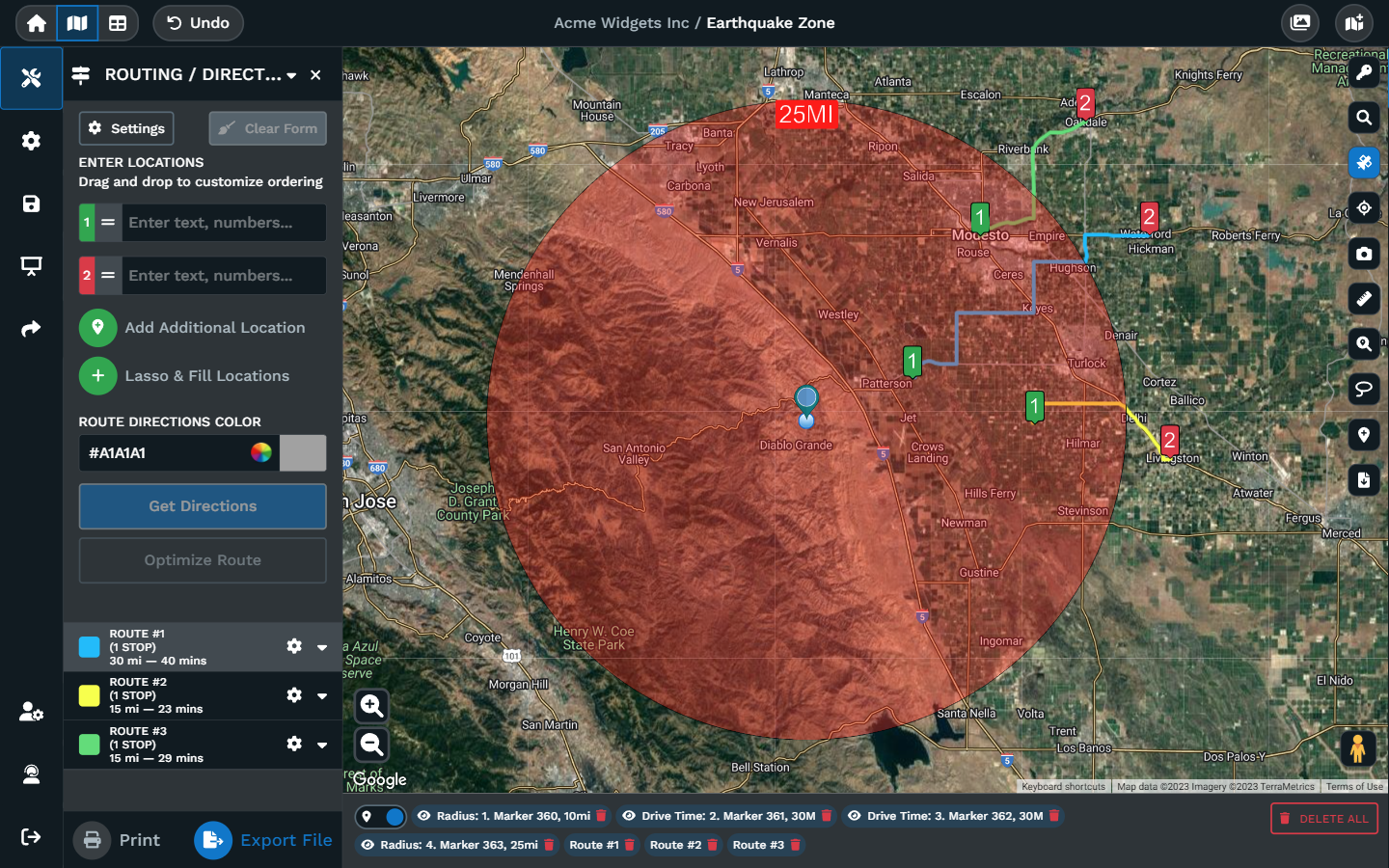Toggle the marker display switch
This screenshot has width=1389, height=868.
pyautogui.click(x=381, y=817)
